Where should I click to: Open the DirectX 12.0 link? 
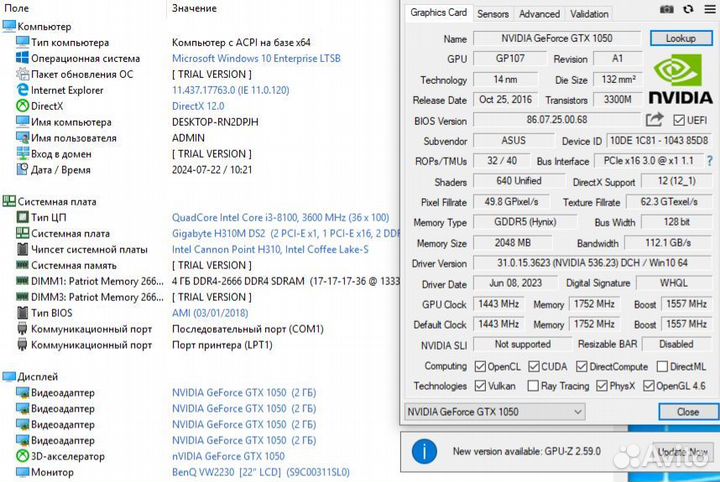click(198, 106)
